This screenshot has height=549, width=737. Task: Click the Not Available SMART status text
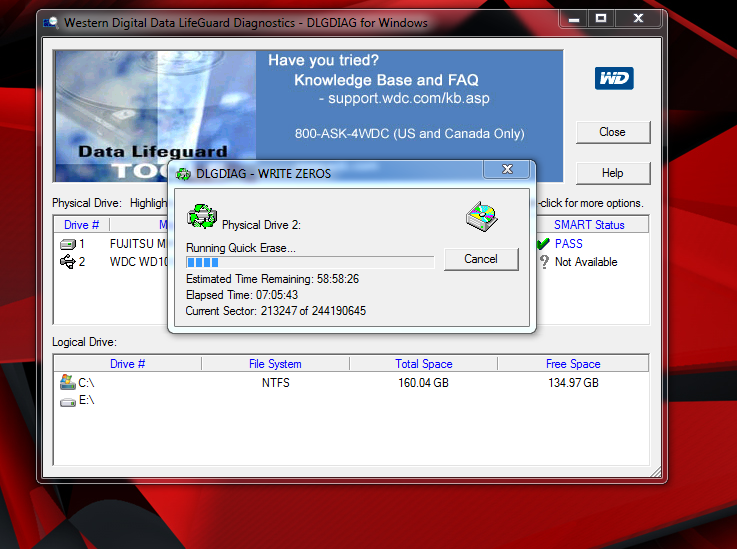pos(586,262)
